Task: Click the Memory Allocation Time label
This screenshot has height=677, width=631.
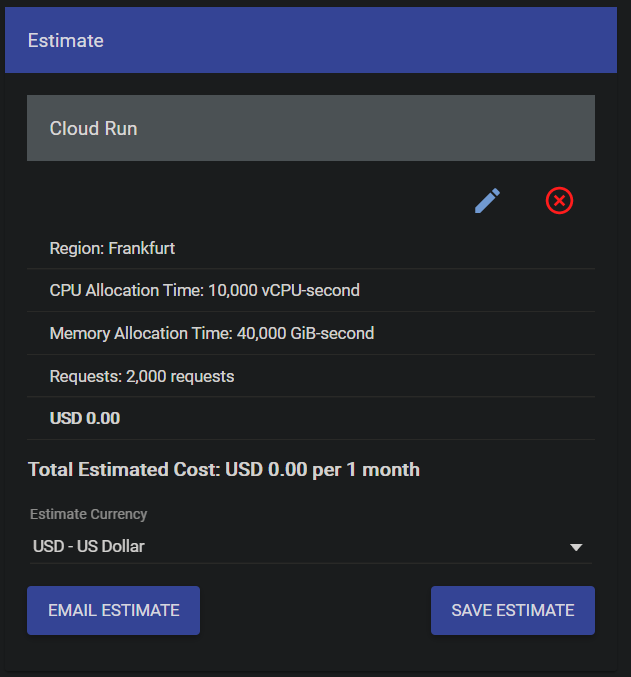Action: pyautogui.click(x=141, y=333)
